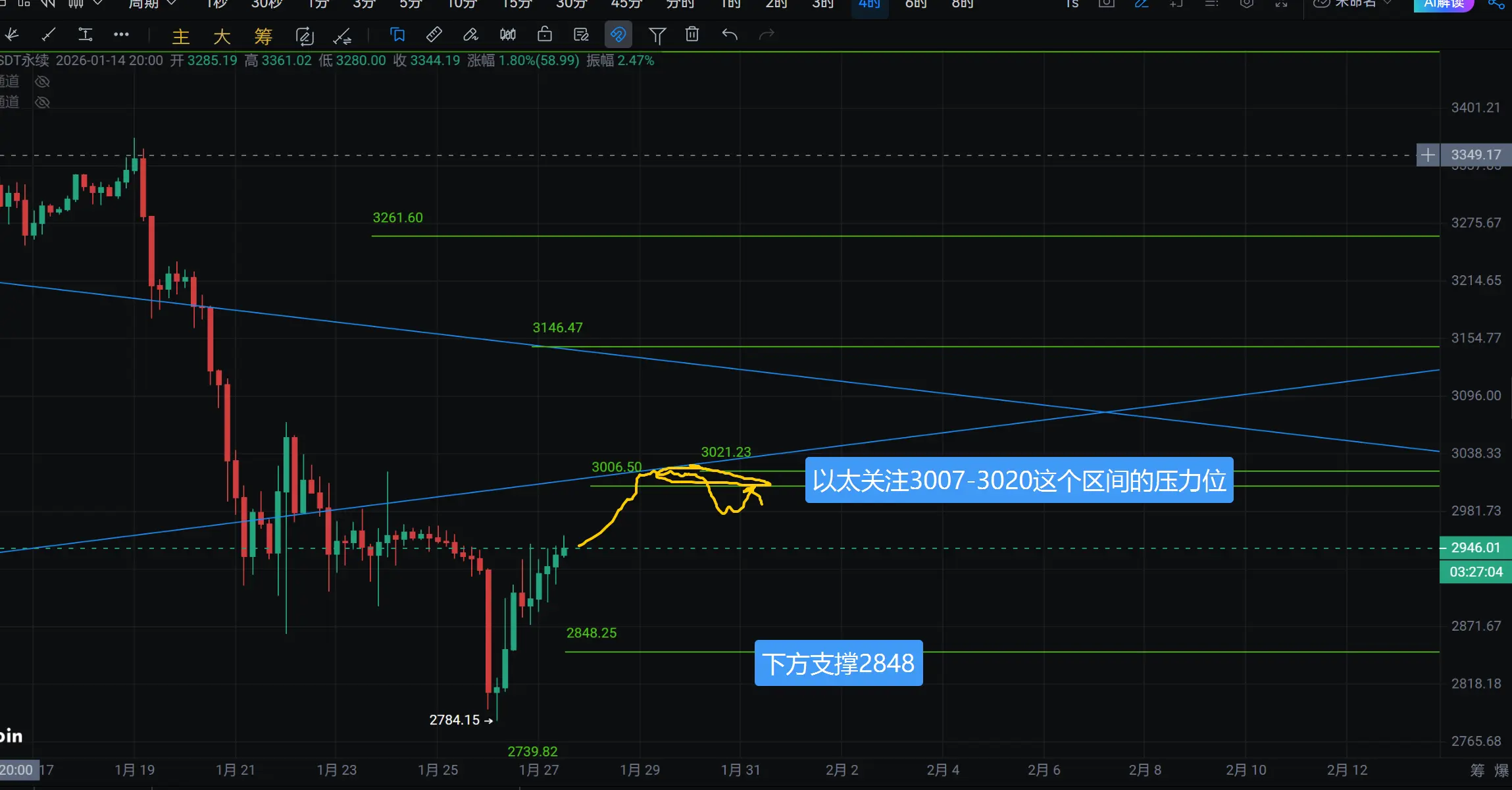Click the lock drawings icon
Screen dimensions: 1512x790
(x=544, y=35)
